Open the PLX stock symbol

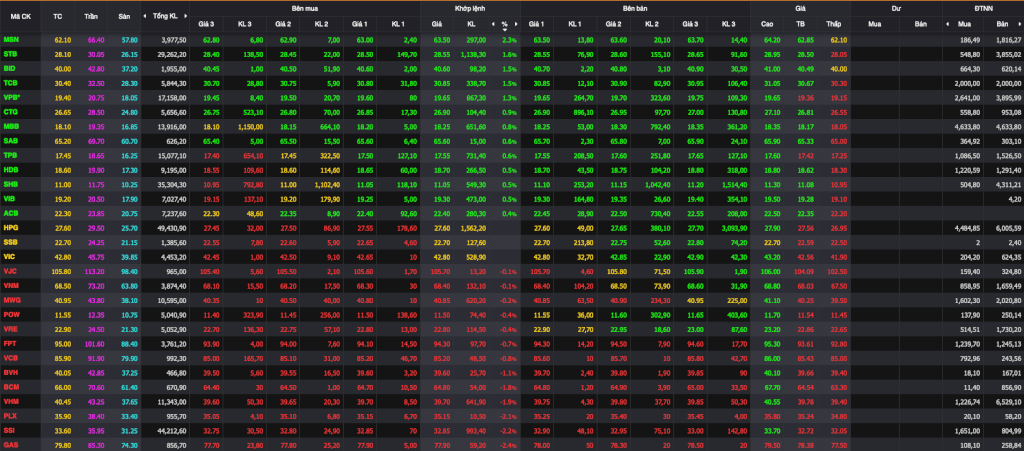click(x=10, y=414)
